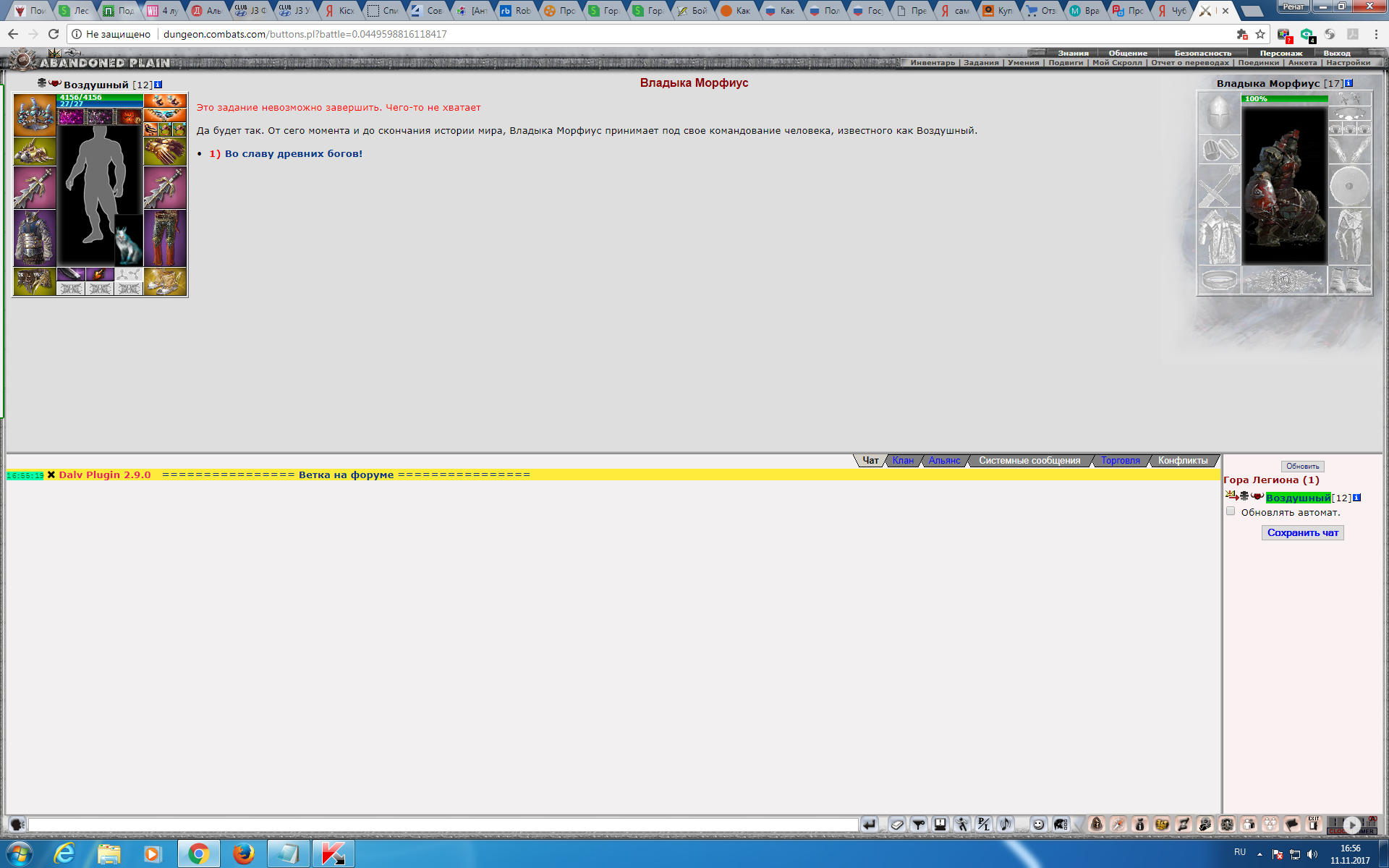Select the right-hand sword weapon slot
The width and height of the screenshot is (1389, 868).
[165, 187]
